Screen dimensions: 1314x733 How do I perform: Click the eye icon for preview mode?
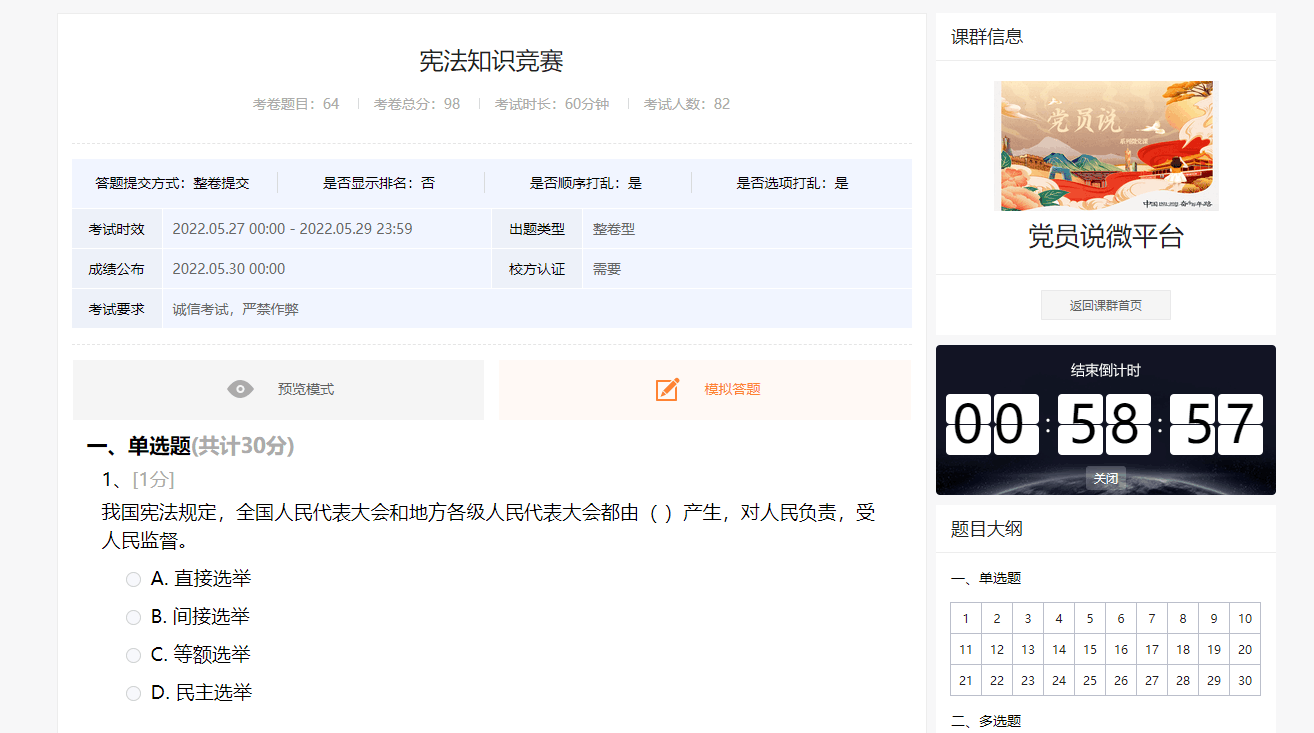pos(240,389)
